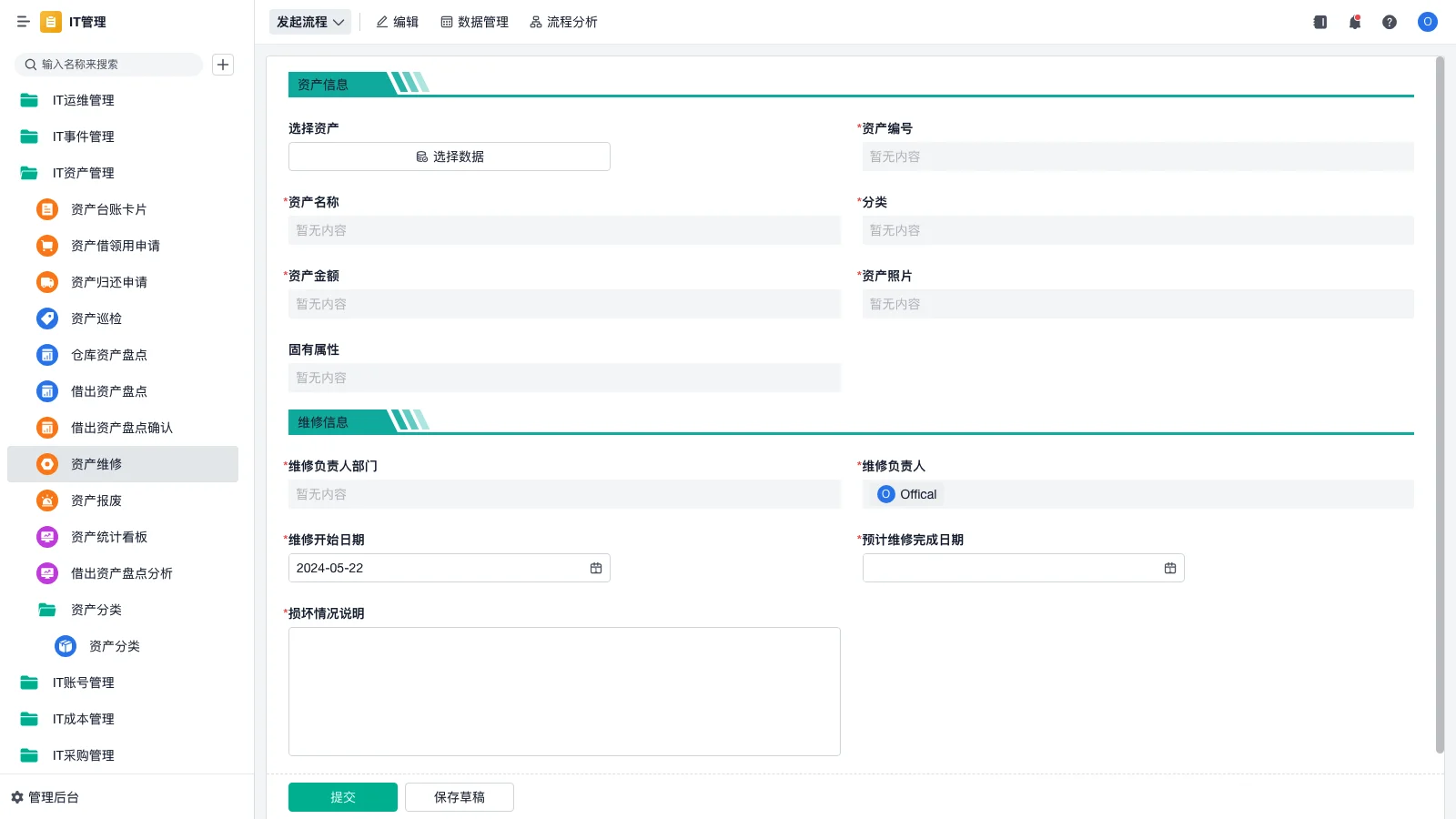Viewport: 1456px width, 819px height.
Task: Click the 预计维修完成日期 input field
Action: [x=1024, y=568]
